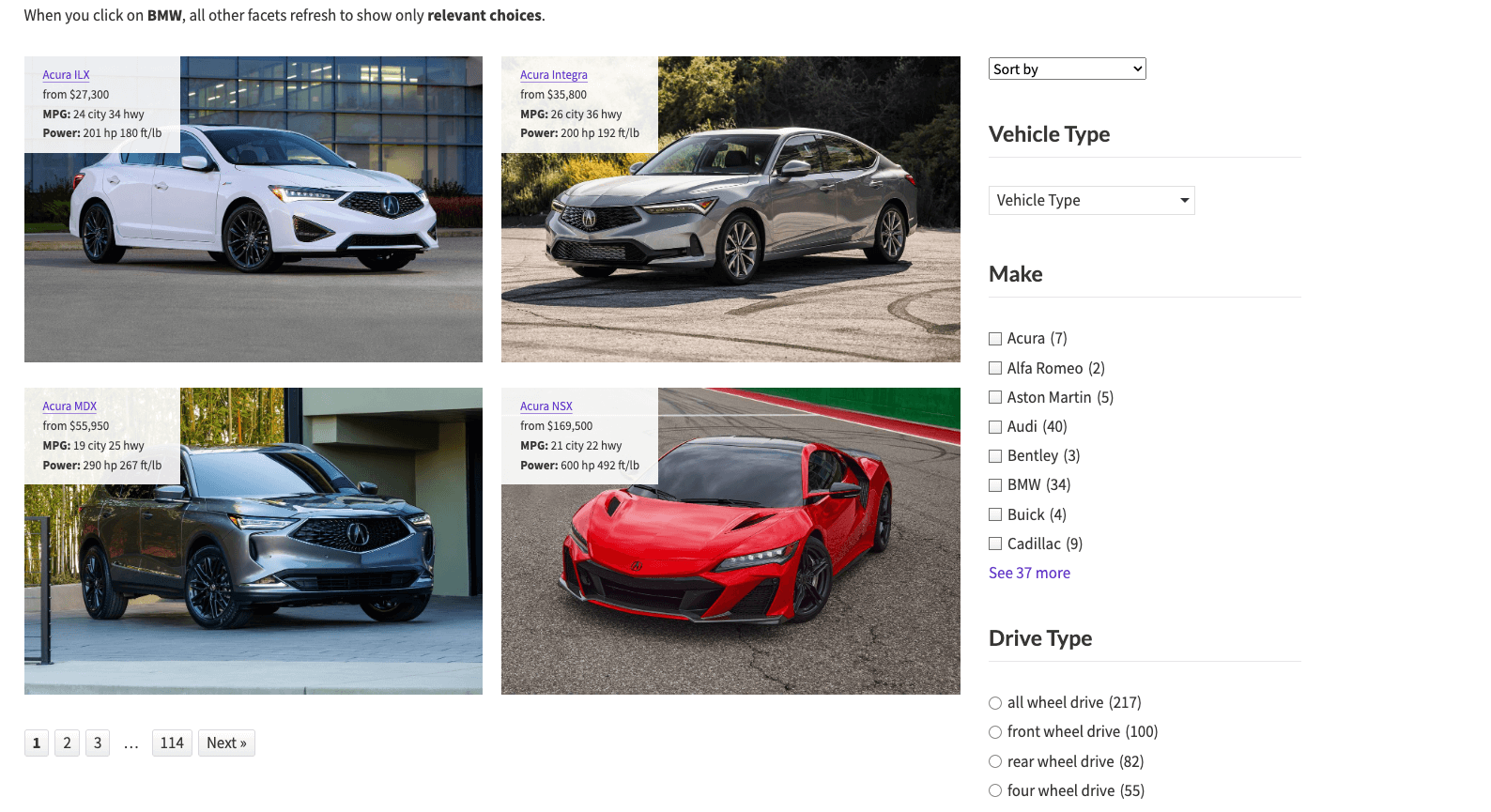
Task: Open the Sort by dropdown
Action: pyautogui.click(x=1067, y=69)
